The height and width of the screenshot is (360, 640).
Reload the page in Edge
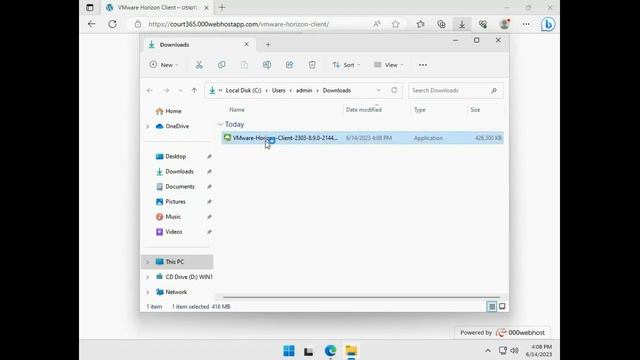coord(112,24)
